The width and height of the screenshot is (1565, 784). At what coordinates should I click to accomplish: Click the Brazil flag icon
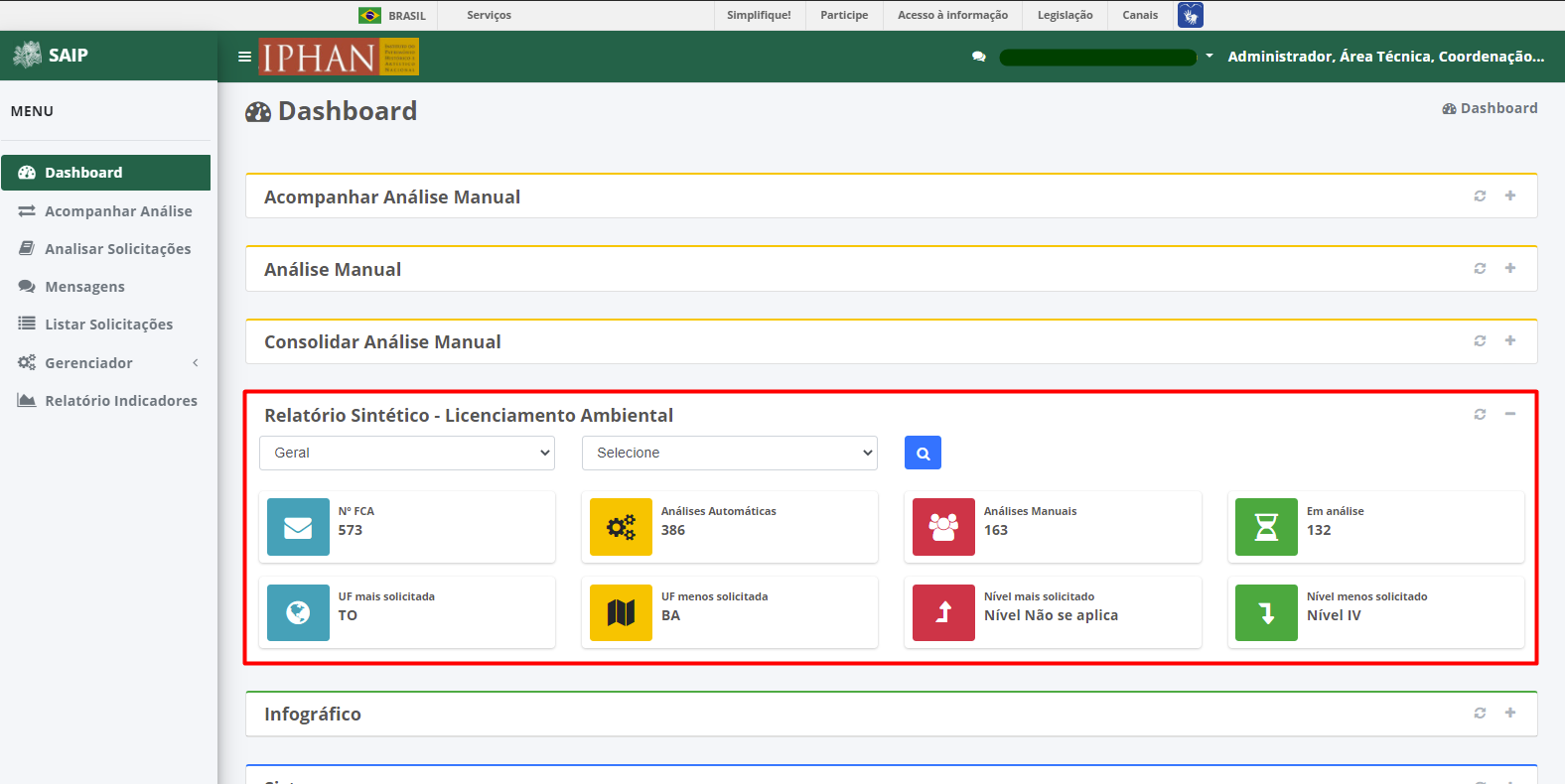pos(369,15)
